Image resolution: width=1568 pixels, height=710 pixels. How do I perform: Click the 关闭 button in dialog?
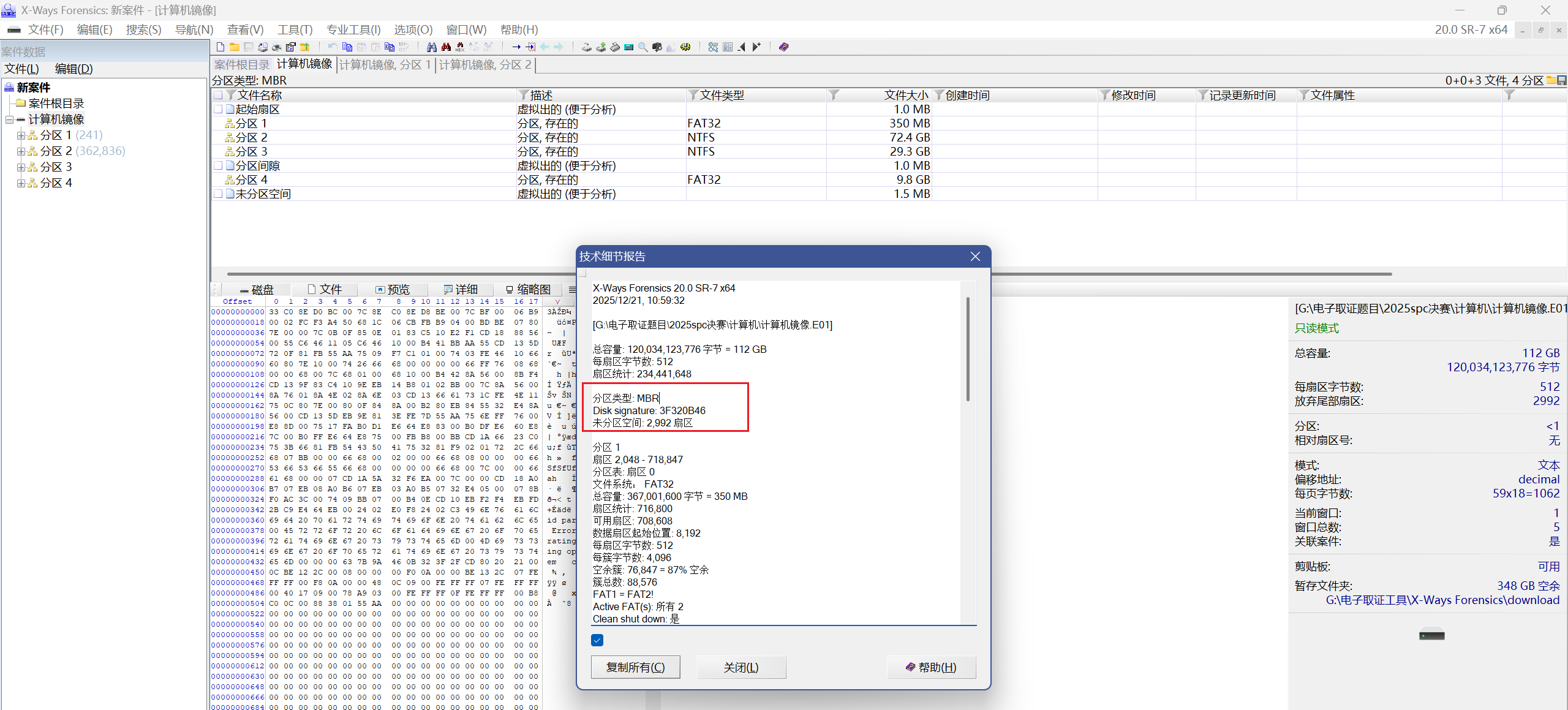click(741, 667)
